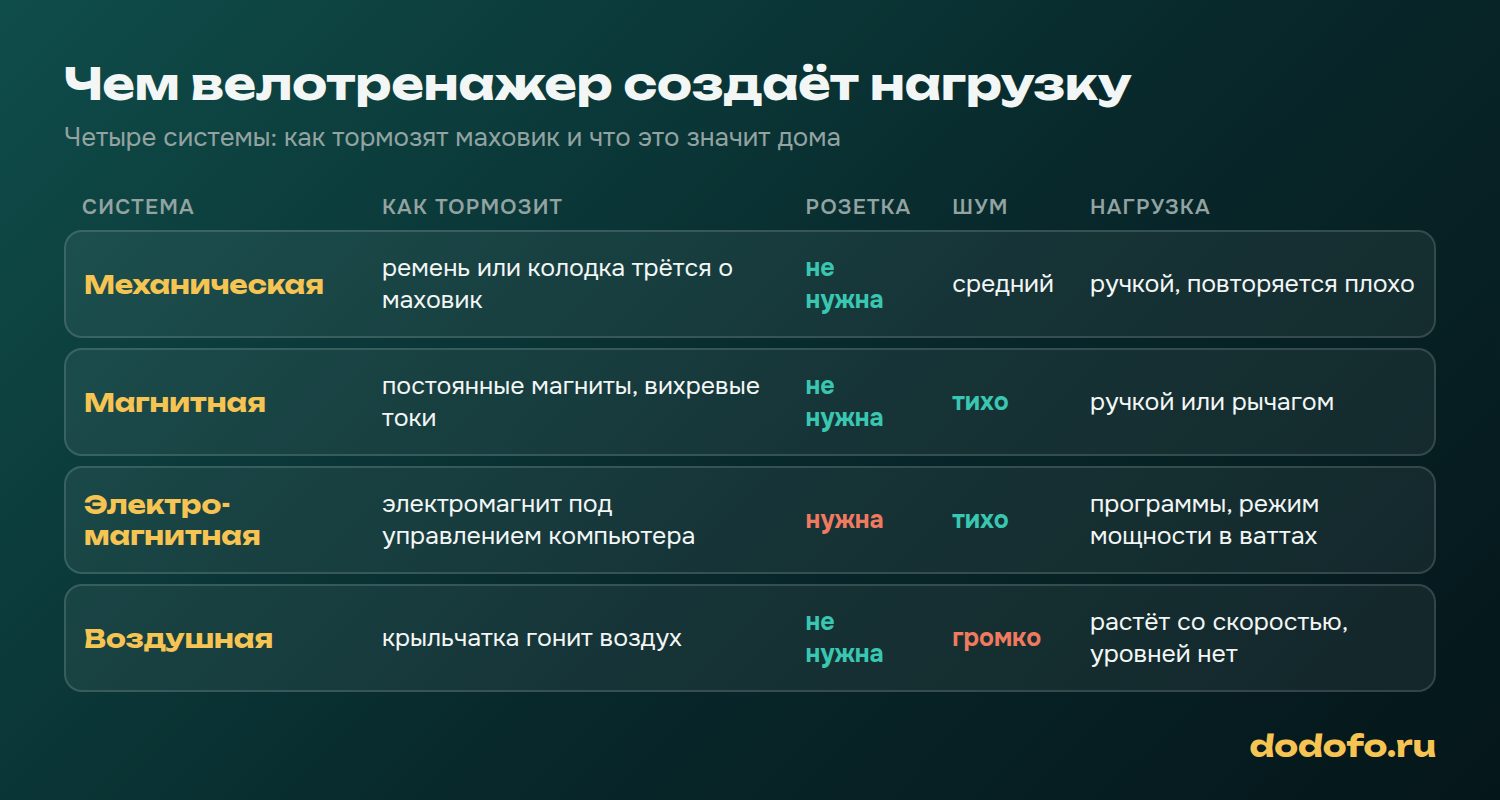Select the "Электро-магнитная" system name
1500x800 pixels.
[172, 520]
